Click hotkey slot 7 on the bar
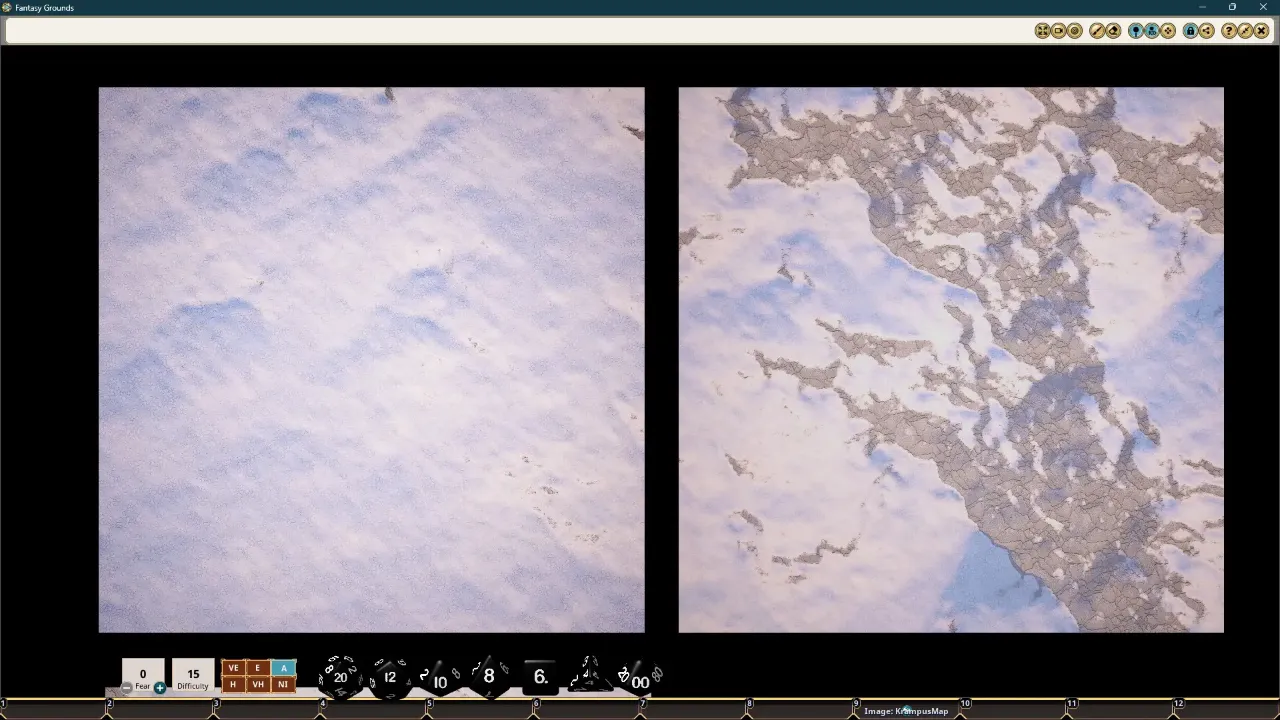Image resolution: width=1280 pixels, height=720 pixels. [x=695, y=710]
